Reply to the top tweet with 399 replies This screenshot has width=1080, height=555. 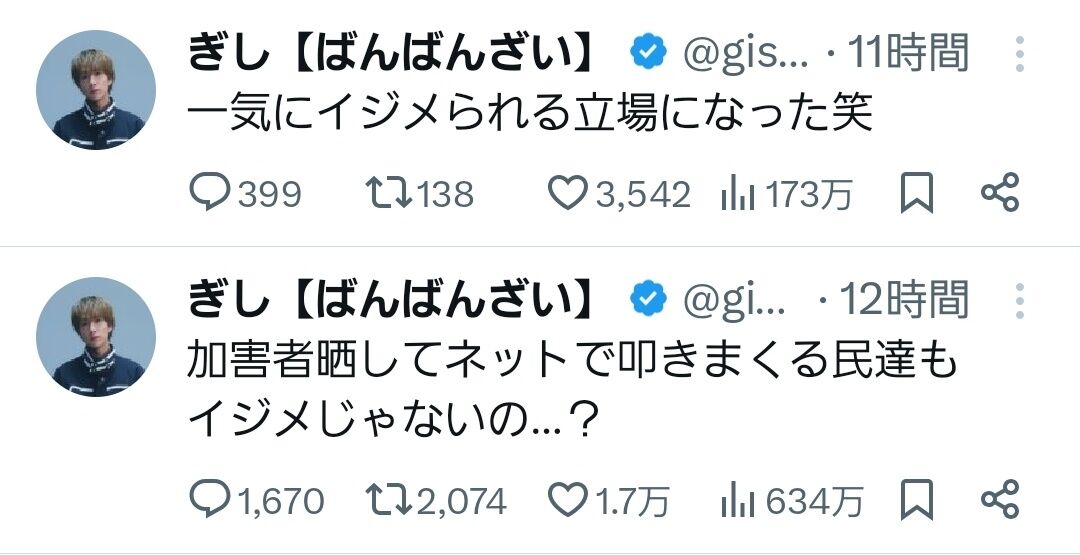coord(211,193)
